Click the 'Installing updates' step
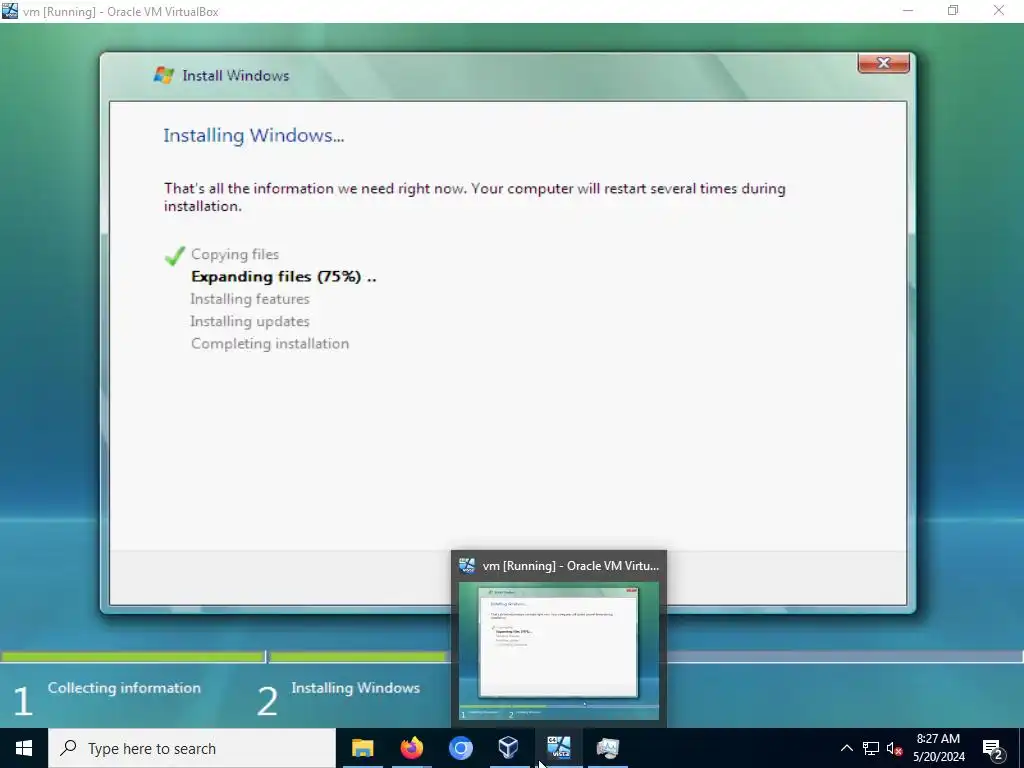The height and width of the screenshot is (768, 1024). click(x=250, y=321)
